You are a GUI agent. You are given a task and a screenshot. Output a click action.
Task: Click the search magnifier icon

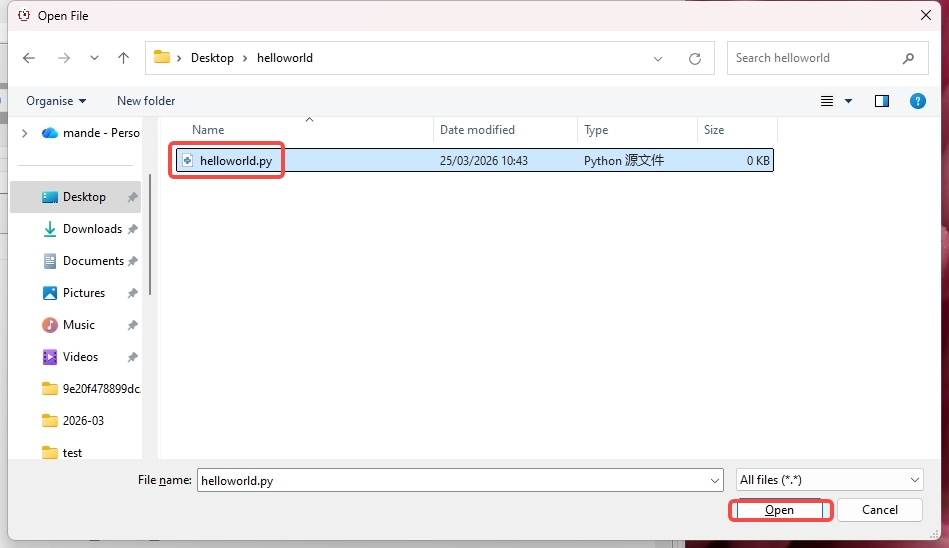coord(908,58)
